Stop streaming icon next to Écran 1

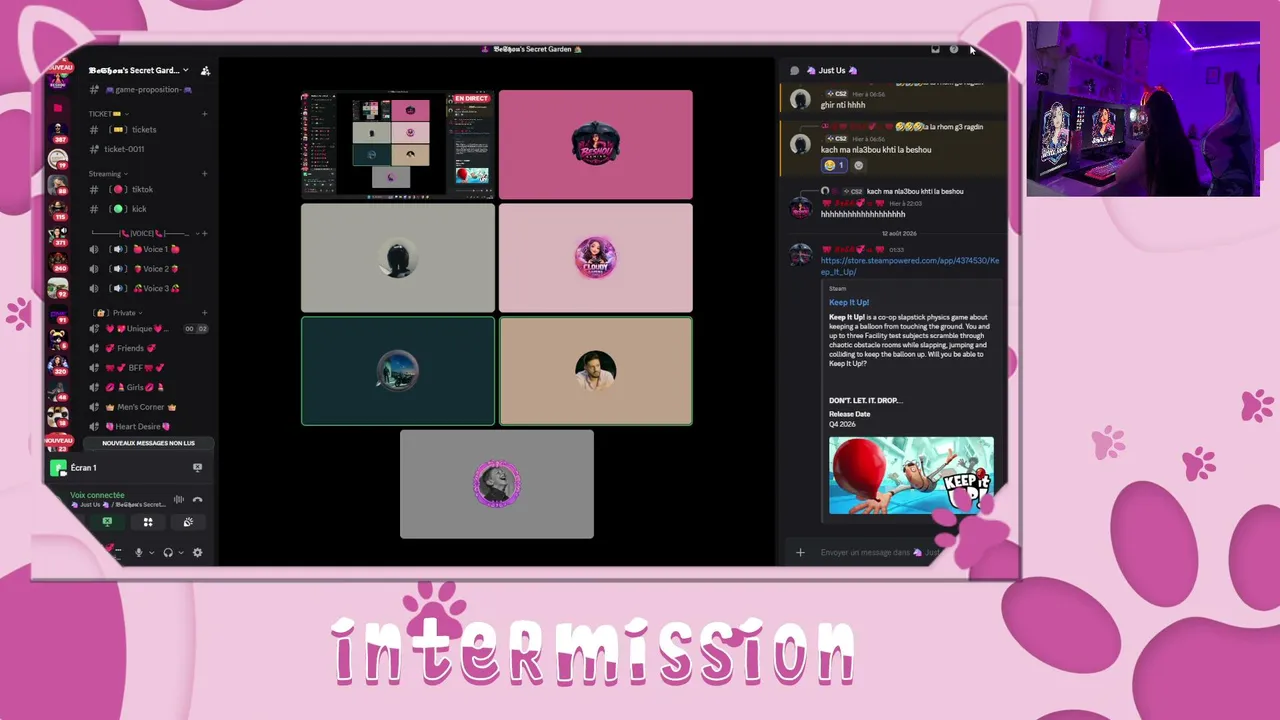click(x=197, y=467)
